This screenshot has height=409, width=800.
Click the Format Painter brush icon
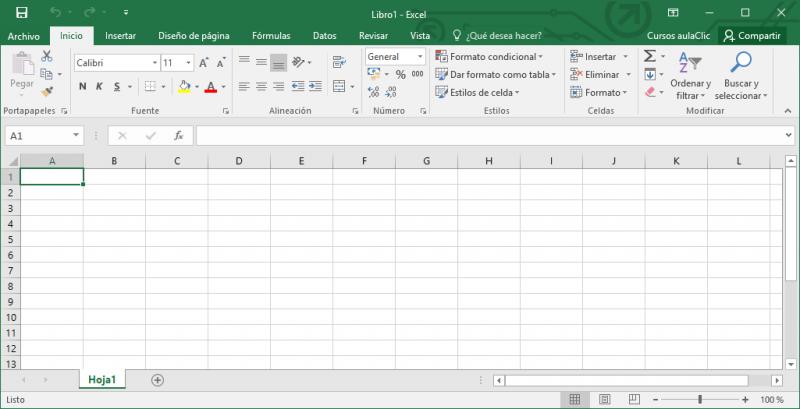[47, 91]
